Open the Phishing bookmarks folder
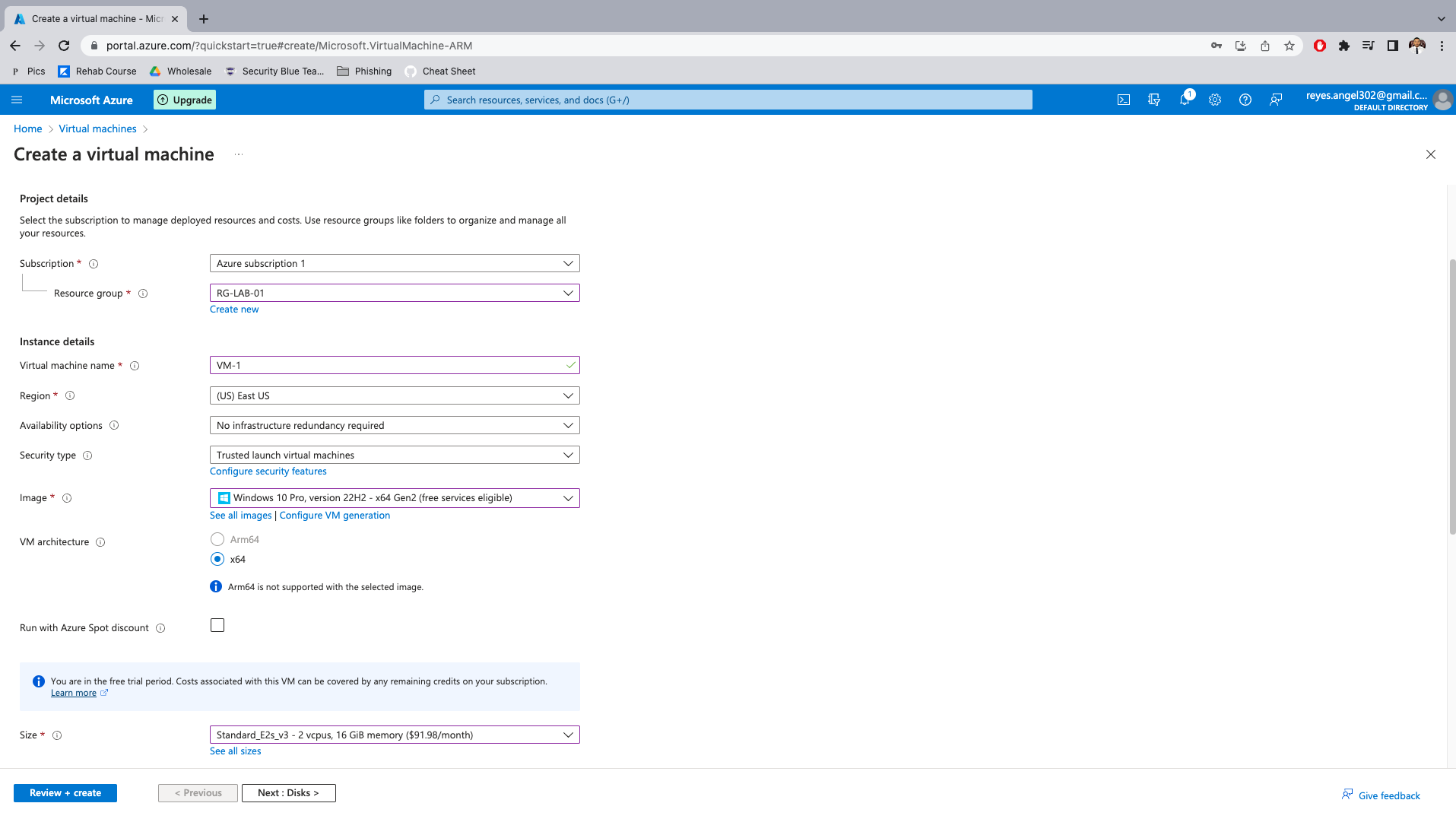1456x819 pixels. click(x=365, y=71)
